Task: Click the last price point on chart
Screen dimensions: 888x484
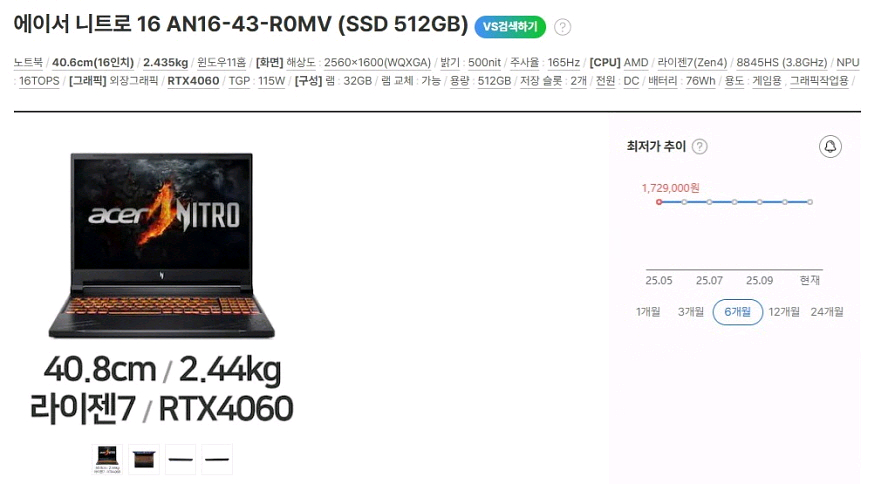Action: pos(810,202)
